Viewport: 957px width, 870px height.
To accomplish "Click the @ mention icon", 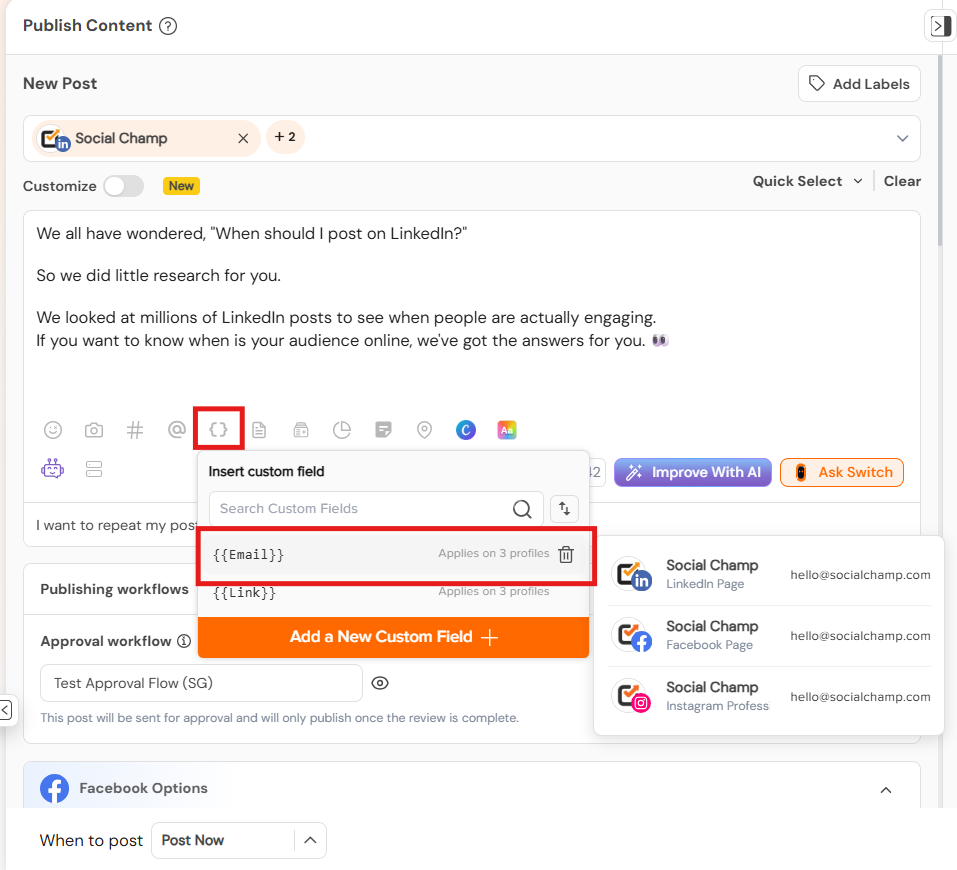I will [177, 430].
